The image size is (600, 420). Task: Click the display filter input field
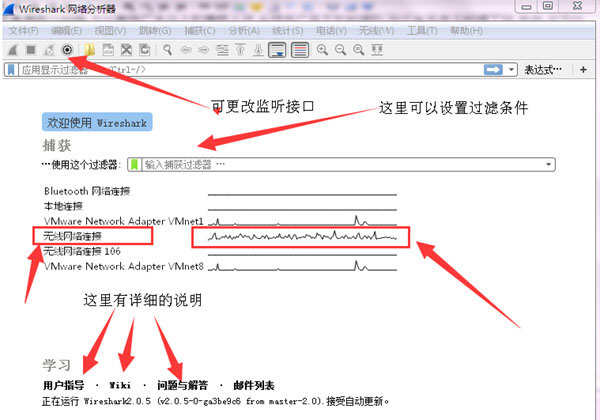point(251,70)
